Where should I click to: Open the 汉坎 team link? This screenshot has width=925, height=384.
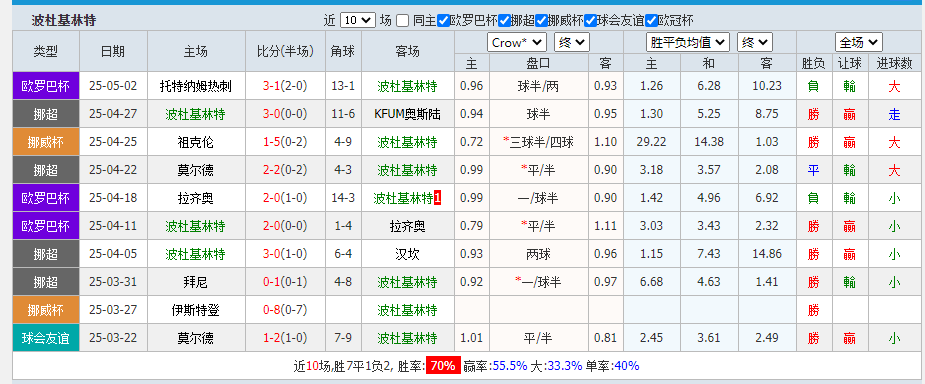[x=408, y=254]
